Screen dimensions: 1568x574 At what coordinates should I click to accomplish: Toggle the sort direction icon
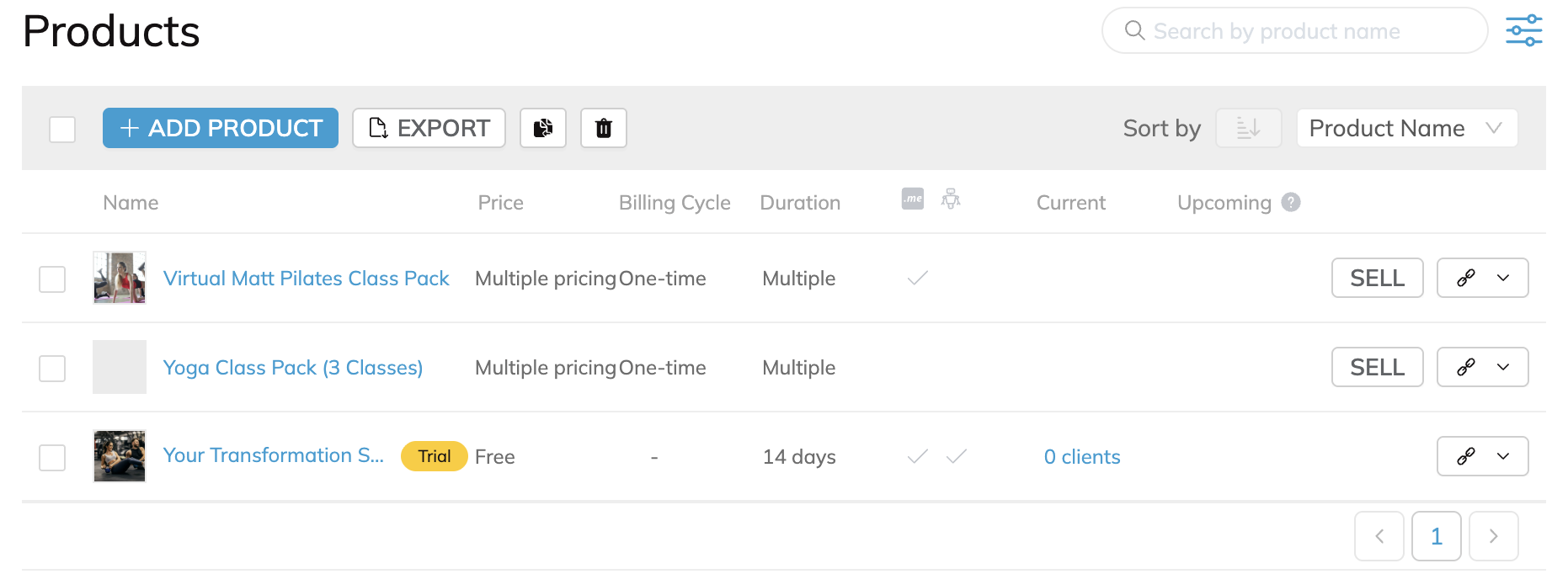point(1248,128)
